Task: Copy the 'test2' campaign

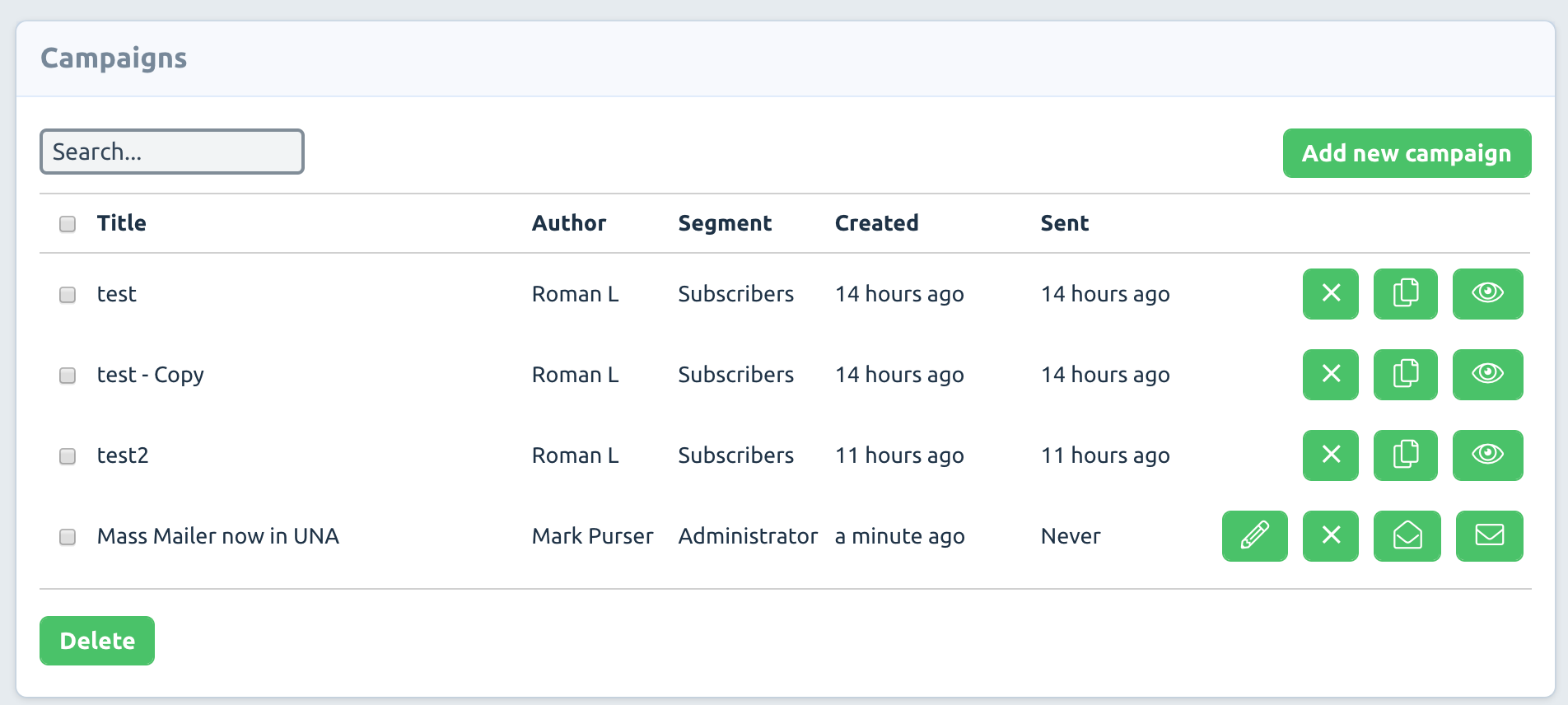Action: click(1405, 455)
